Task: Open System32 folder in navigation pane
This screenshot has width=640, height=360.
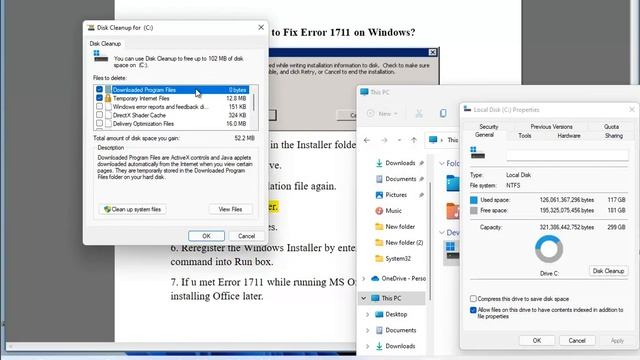Action: click(397, 258)
